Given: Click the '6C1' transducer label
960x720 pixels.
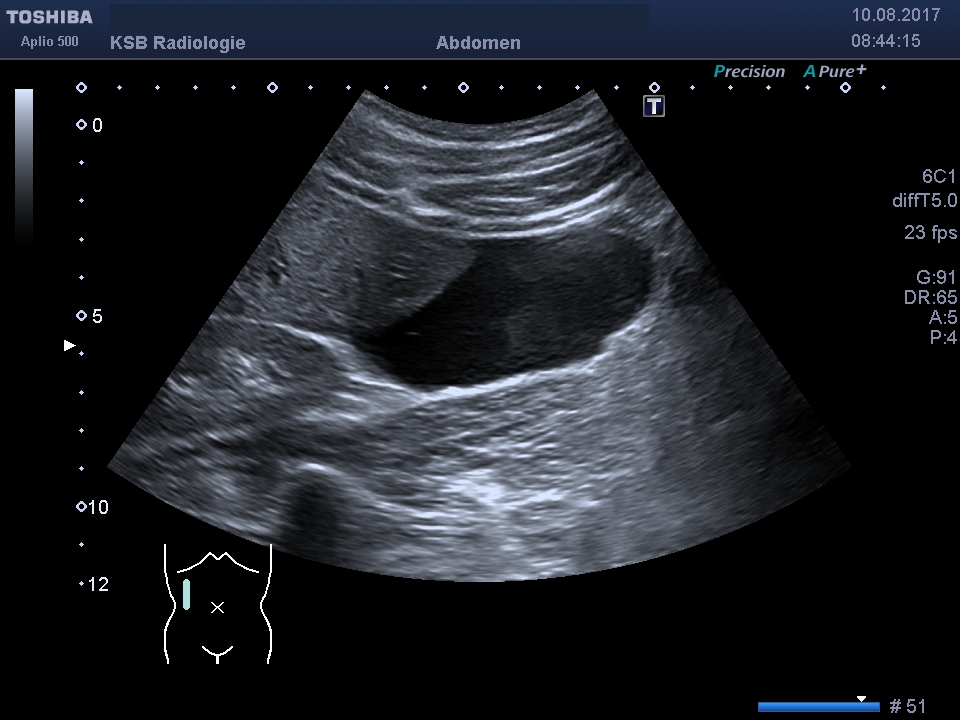Looking at the screenshot, I should [939, 176].
